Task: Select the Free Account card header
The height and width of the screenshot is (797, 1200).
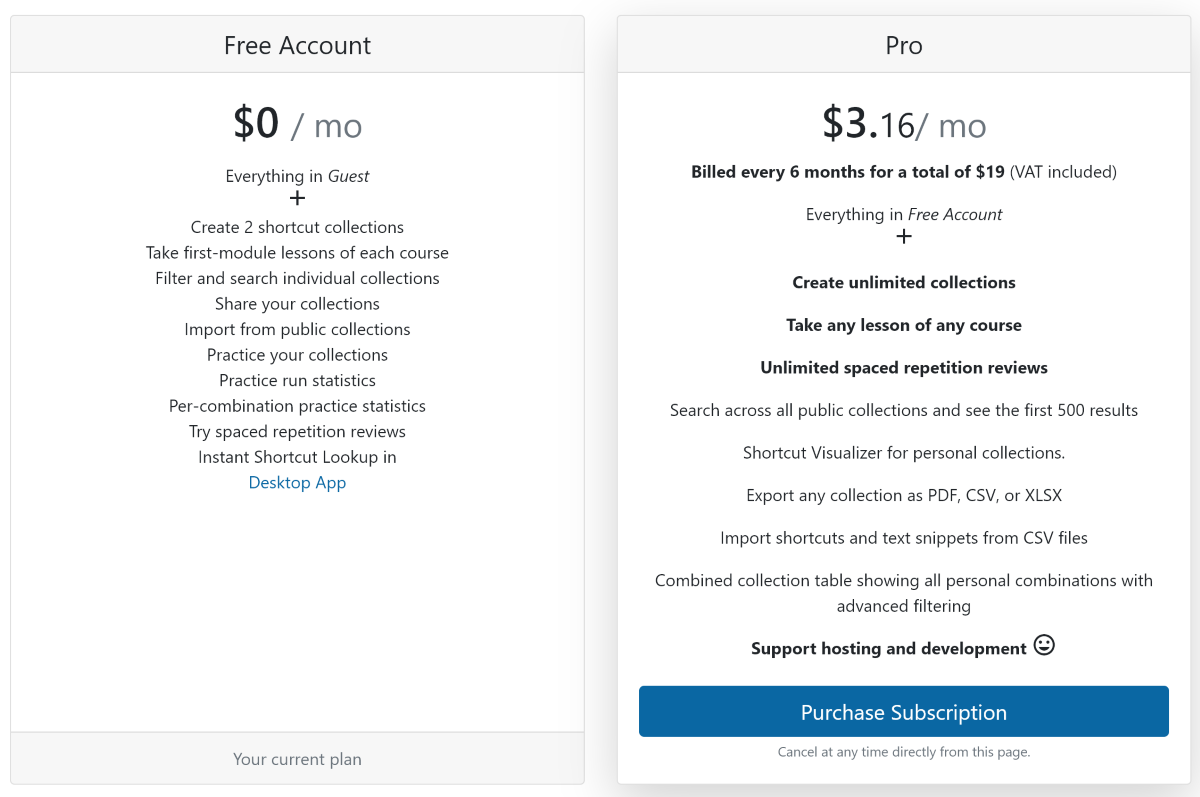Action: click(297, 45)
